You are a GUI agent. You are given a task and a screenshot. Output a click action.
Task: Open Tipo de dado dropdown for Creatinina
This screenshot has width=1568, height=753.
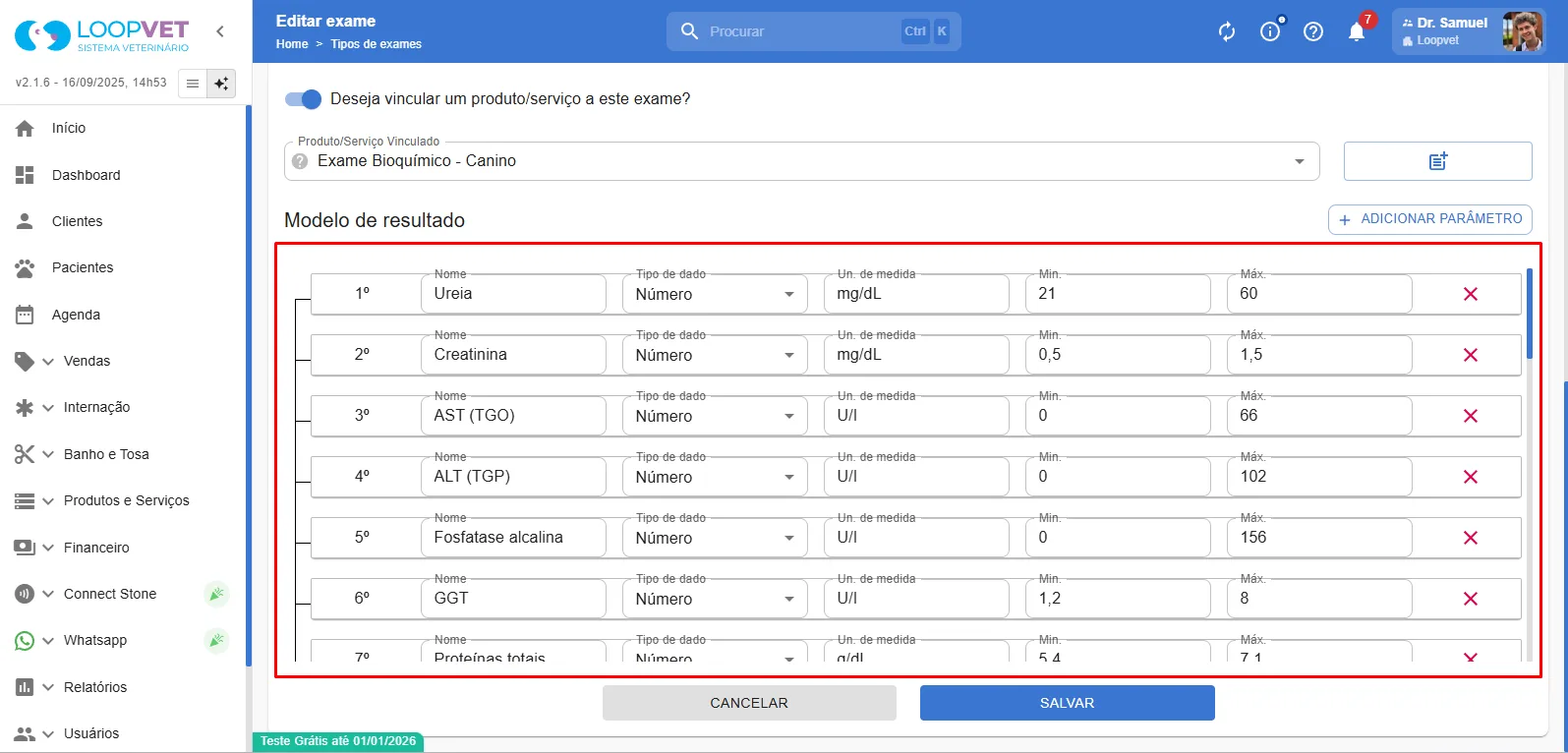pyautogui.click(x=715, y=355)
